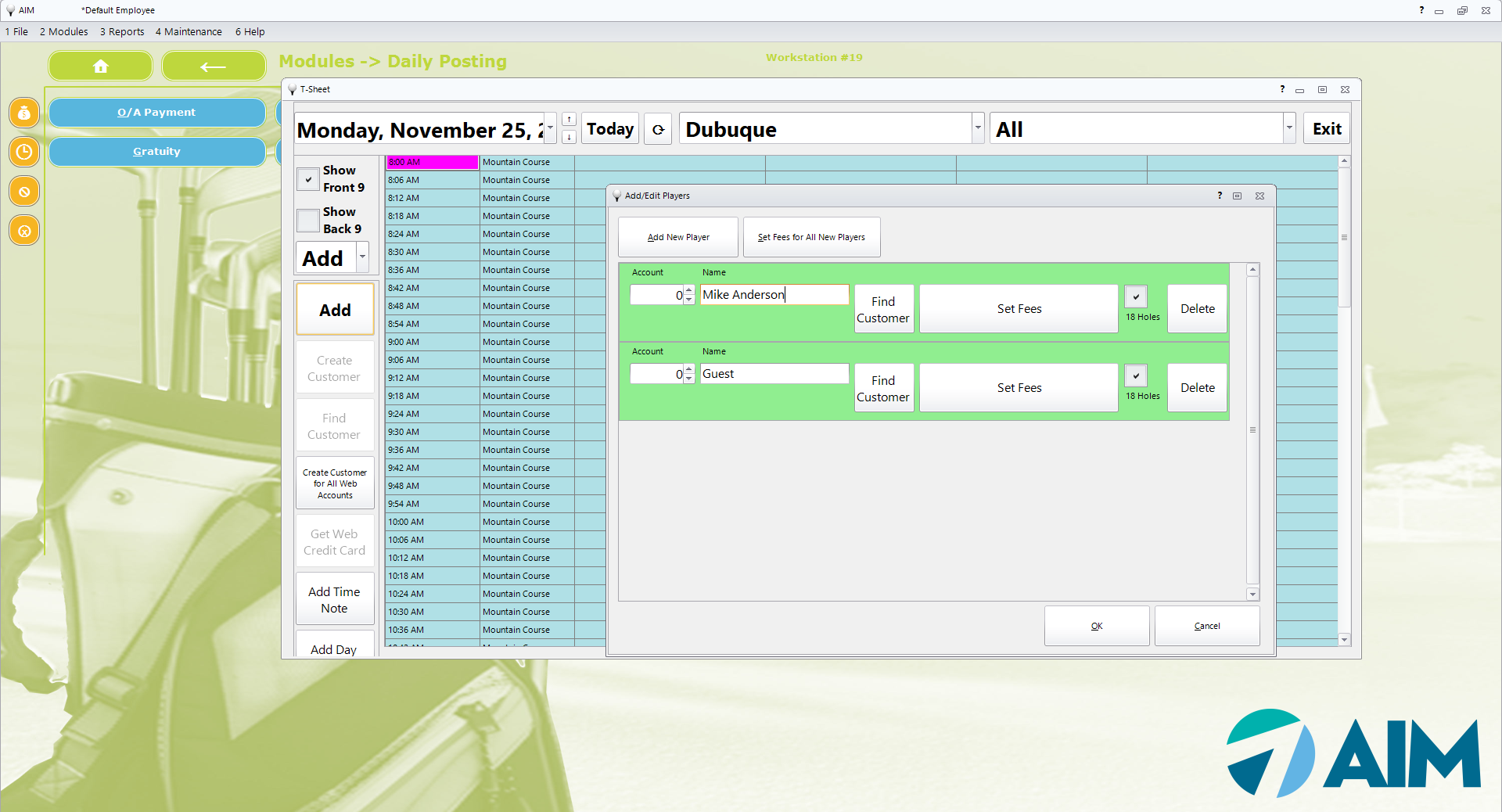
Task: Click the green back arrow icon
Action: [x=214, y=66]
